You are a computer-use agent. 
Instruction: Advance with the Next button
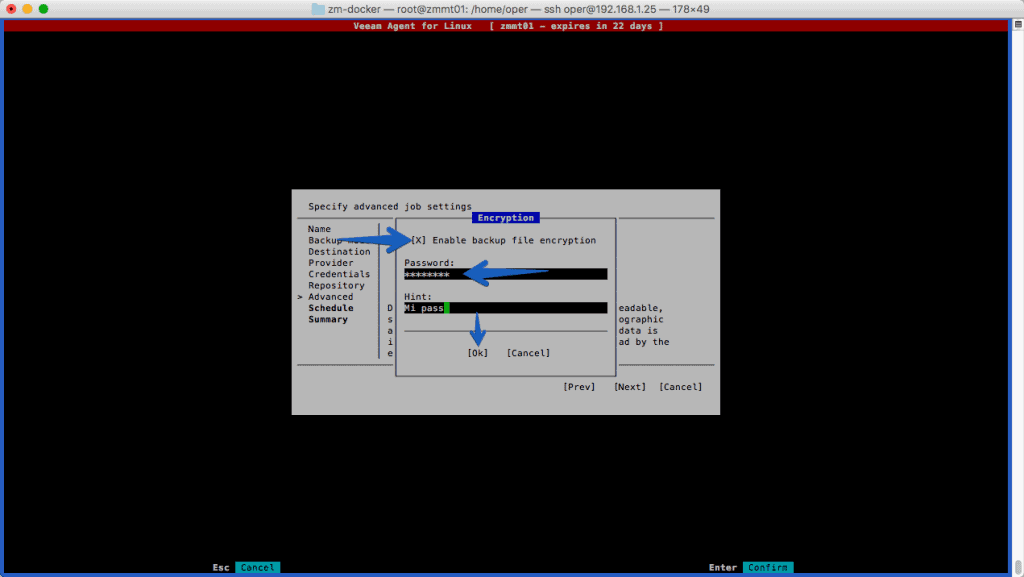(x=630, y=387)
